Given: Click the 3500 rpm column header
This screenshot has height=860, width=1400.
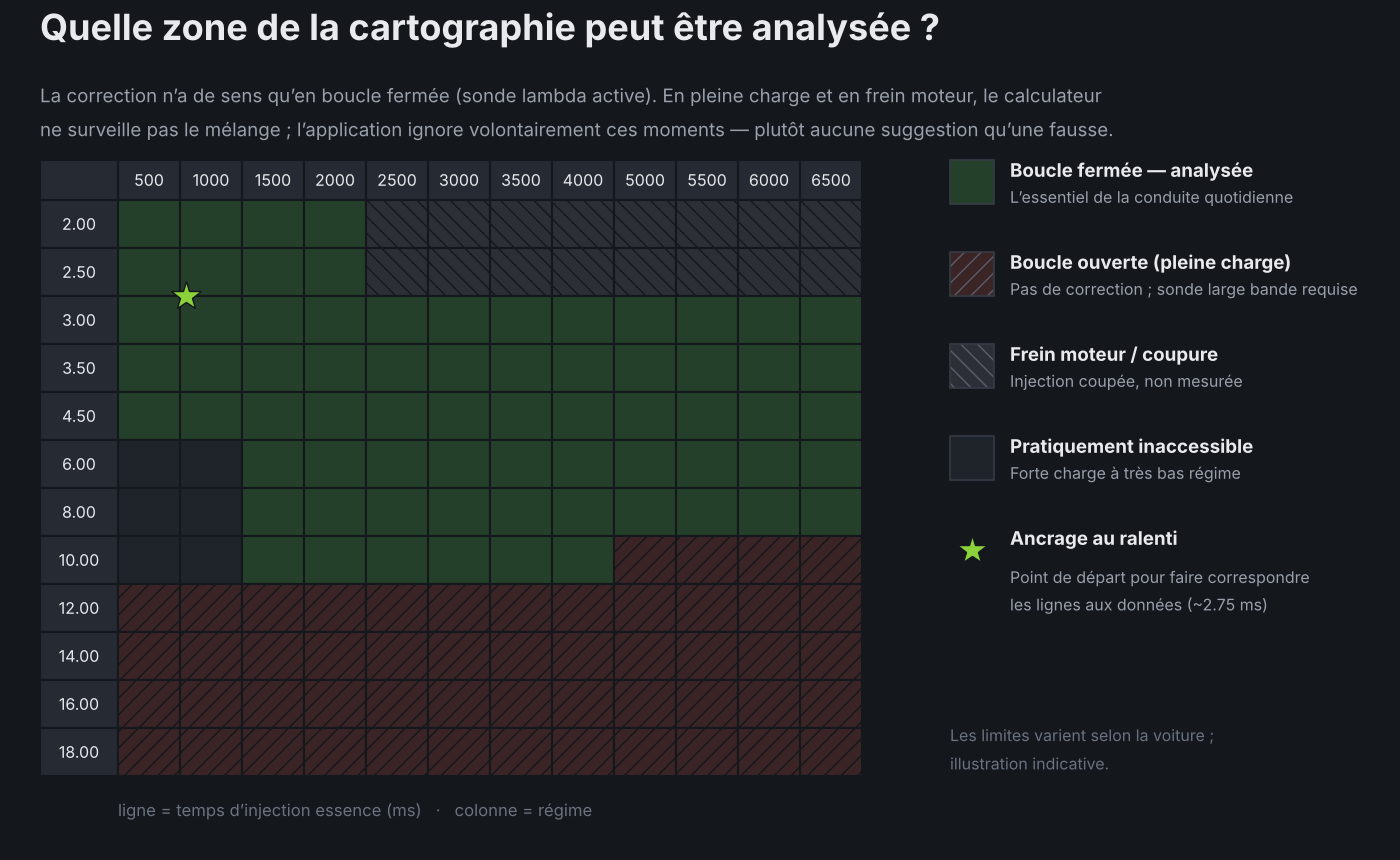Looking at the screenshot, I should pyautogui.click(x=521, y=180).
